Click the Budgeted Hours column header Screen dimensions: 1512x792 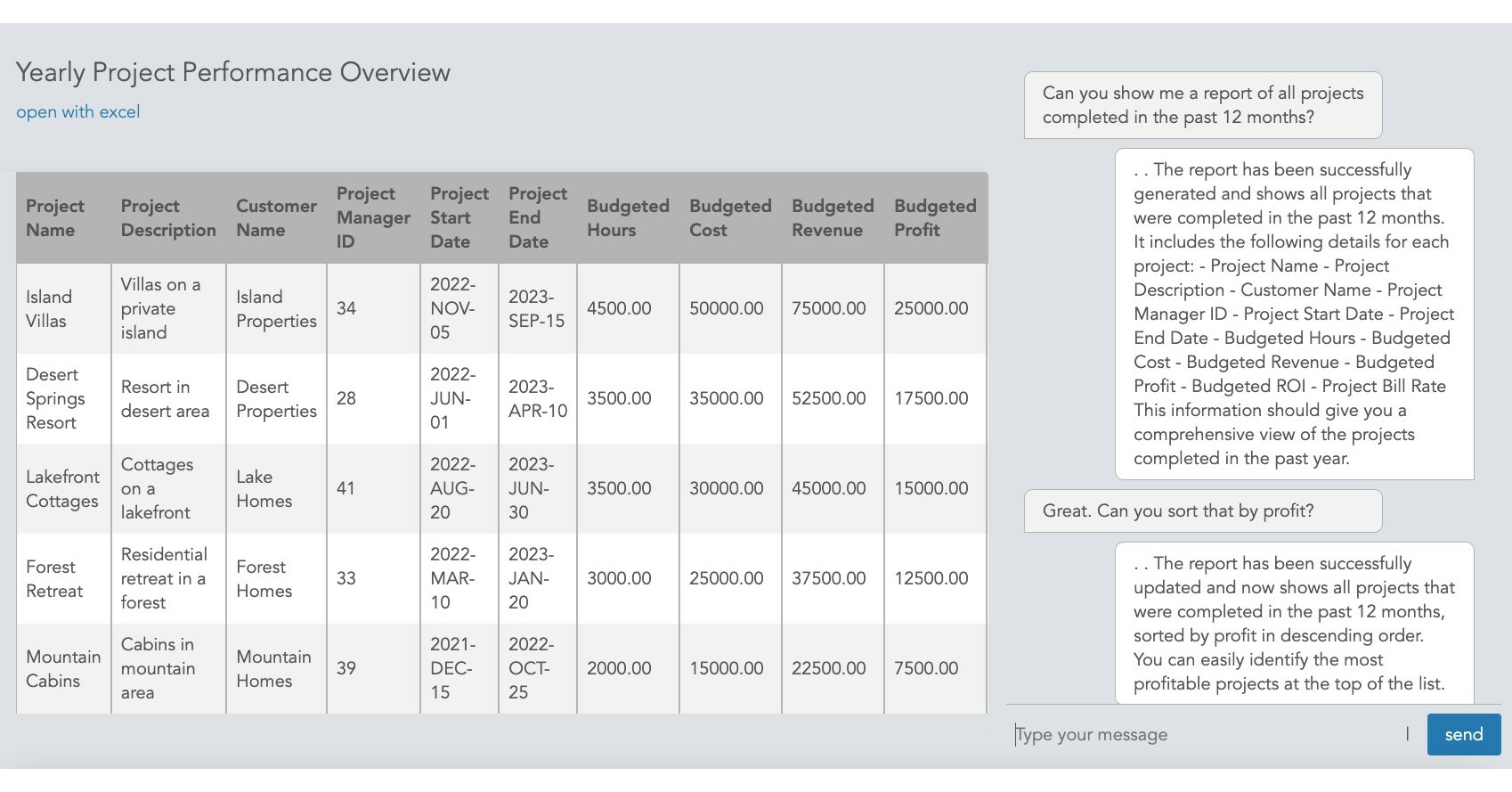tap(627, 218)
